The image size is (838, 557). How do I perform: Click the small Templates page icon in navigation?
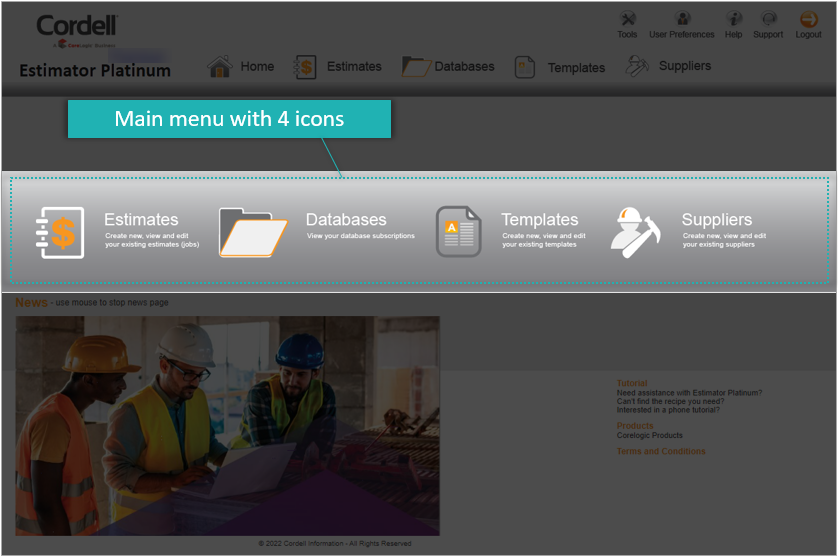tap(525, 68)
